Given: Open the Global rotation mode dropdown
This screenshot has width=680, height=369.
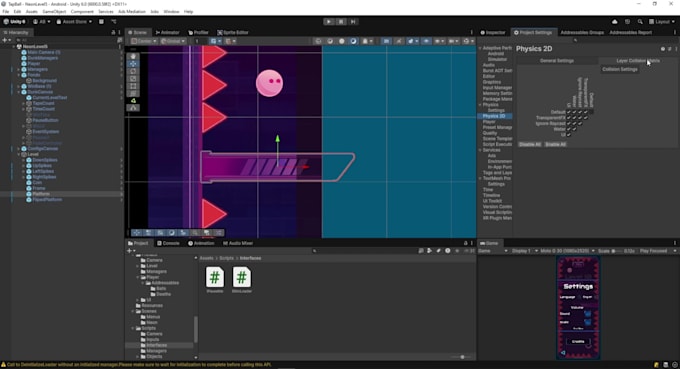Looking at the screenshot, I should [x=173, y=41].
